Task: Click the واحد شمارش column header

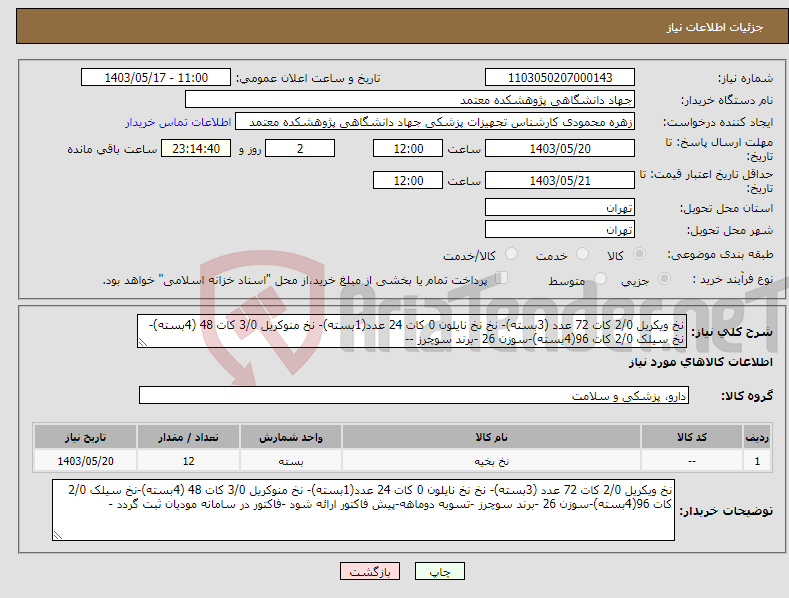Action: (x=290, y=437)
